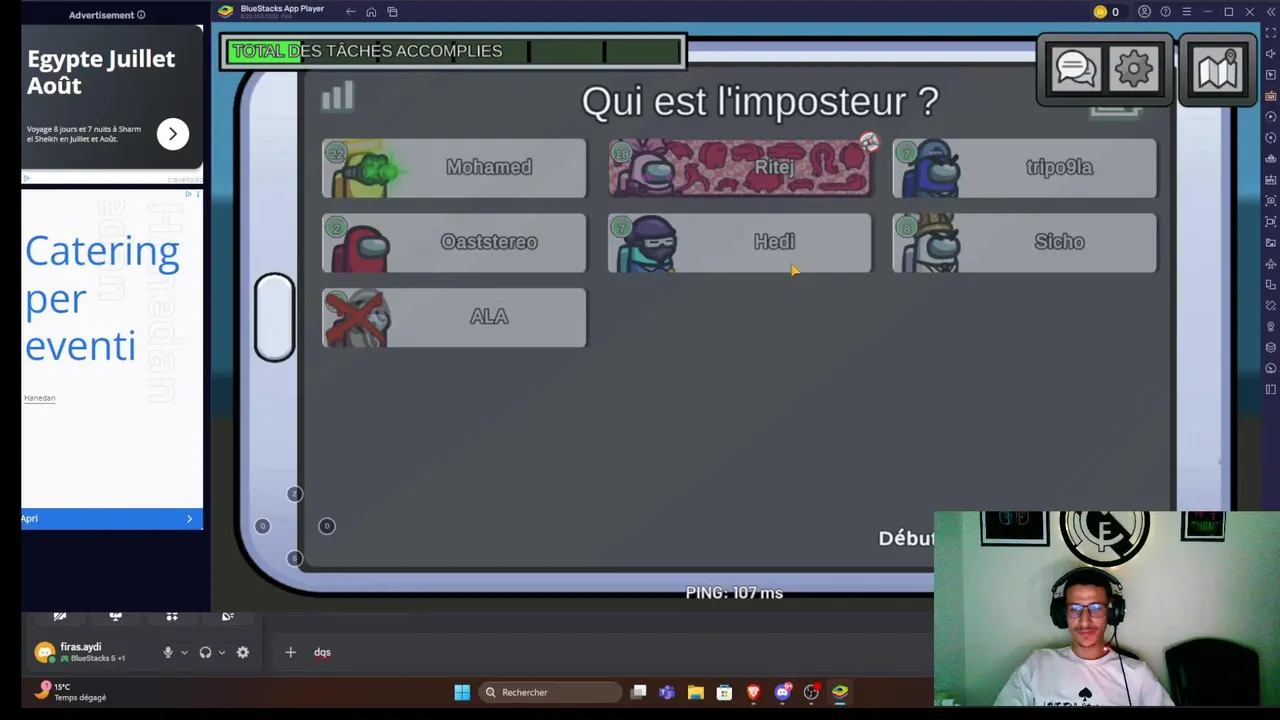The width and height of the screenshot is (1280, 720).
Task: Open BlueStacks account profile icon
Action: pyautogui.click(x=1145, y=12)
